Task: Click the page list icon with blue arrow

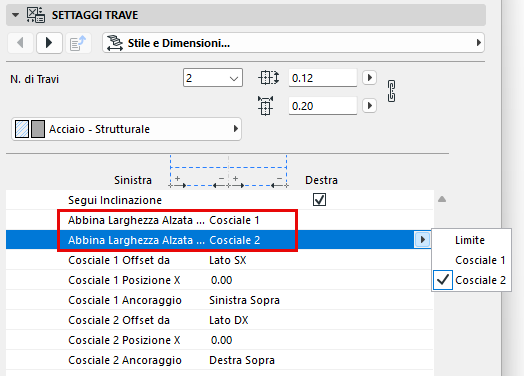Action: pyautogui.click(x=78, y=43)
